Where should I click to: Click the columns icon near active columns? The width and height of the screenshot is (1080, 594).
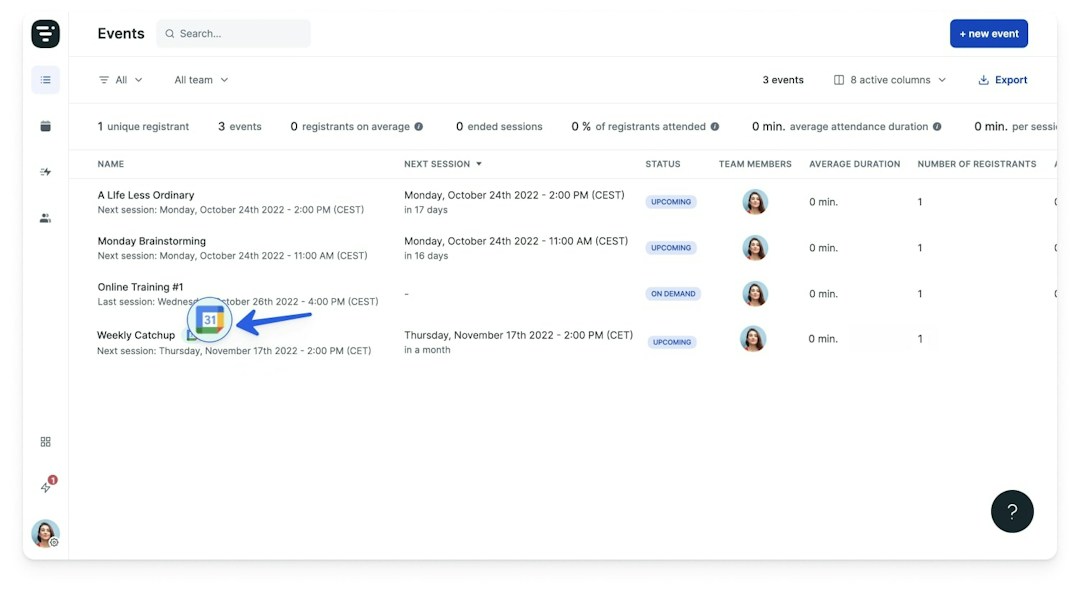coord(839,80)
